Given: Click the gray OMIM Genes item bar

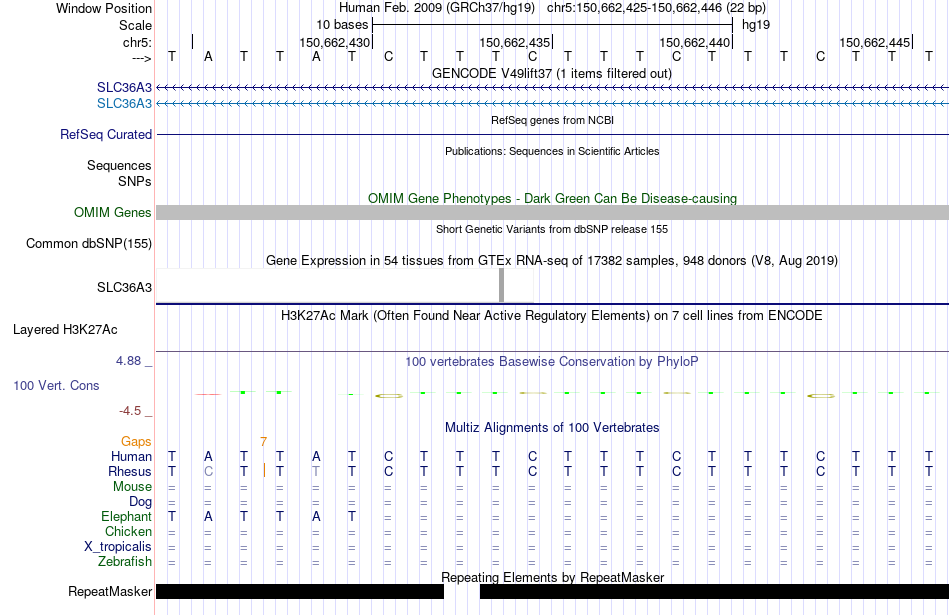Looking at the screenshot, I should coord(552,212).
